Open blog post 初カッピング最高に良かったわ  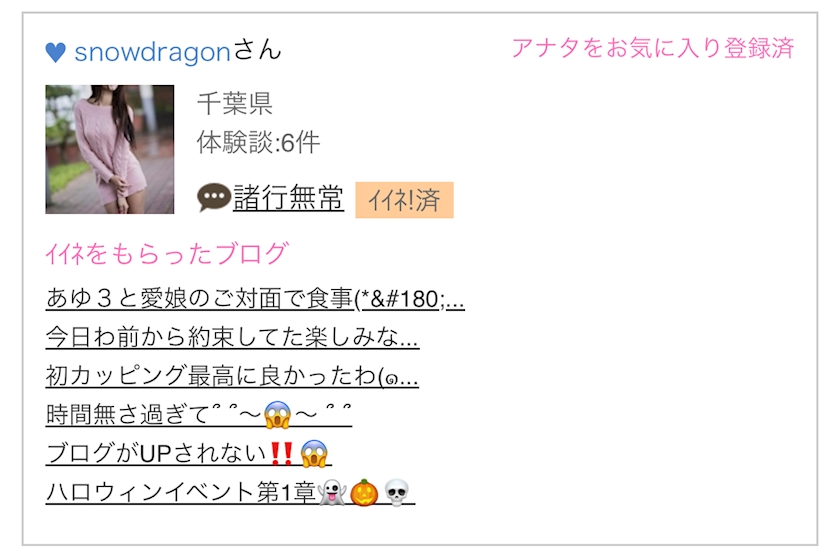(232, 376)
